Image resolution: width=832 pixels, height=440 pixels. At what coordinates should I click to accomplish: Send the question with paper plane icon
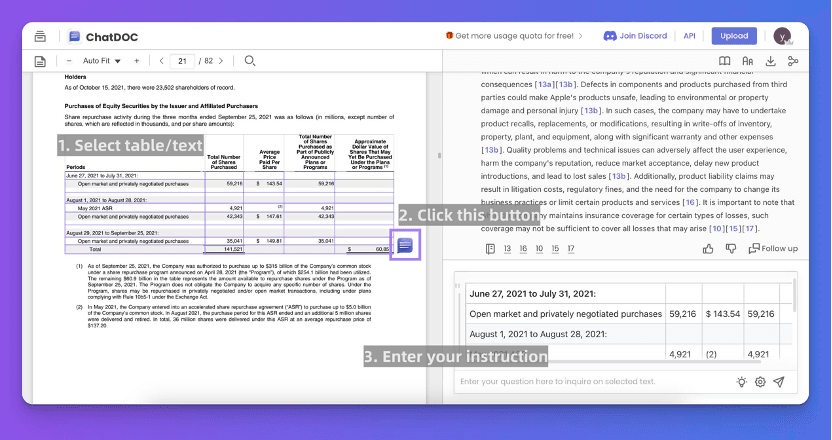(x=779, y=382)
